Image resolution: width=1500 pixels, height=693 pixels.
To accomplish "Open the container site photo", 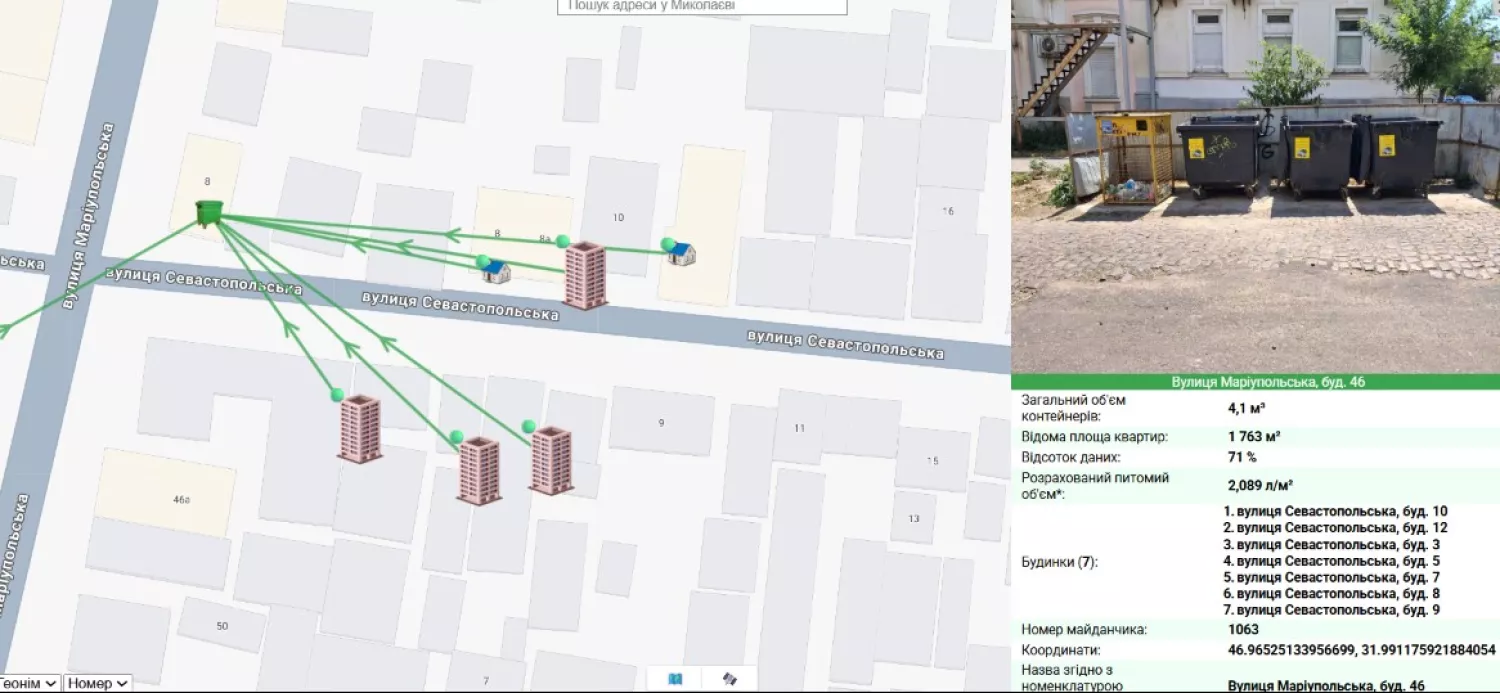I will (x=1256, y=187).
